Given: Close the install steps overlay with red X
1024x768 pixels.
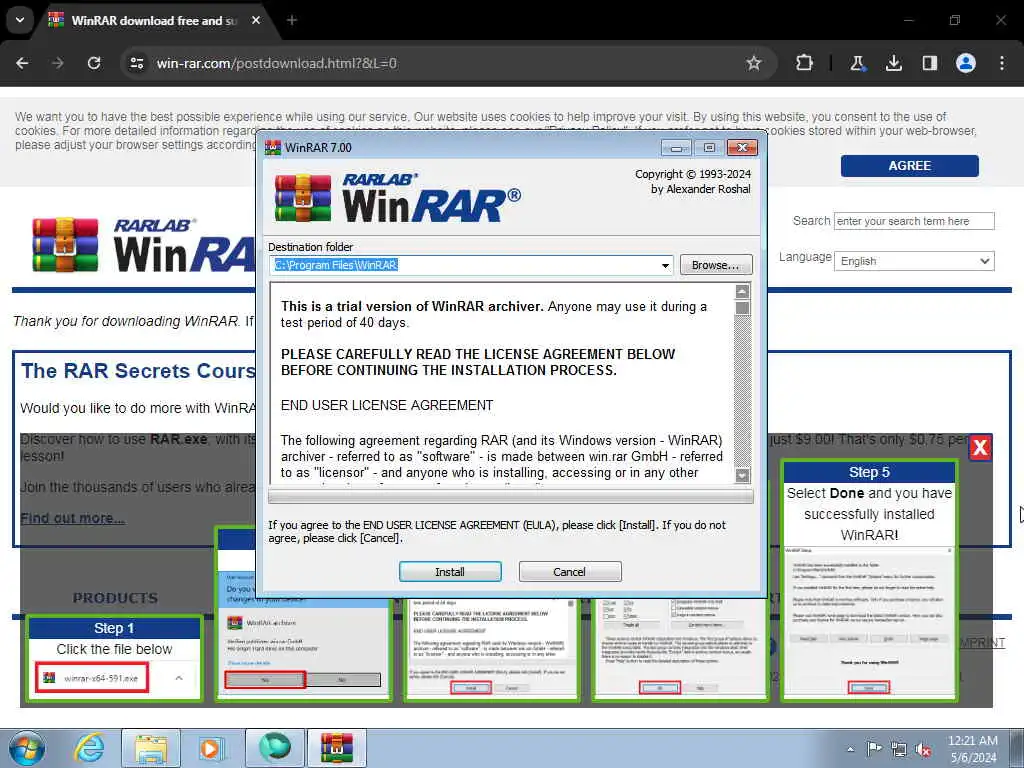Looking at the screenshot, I should [980, 447].
